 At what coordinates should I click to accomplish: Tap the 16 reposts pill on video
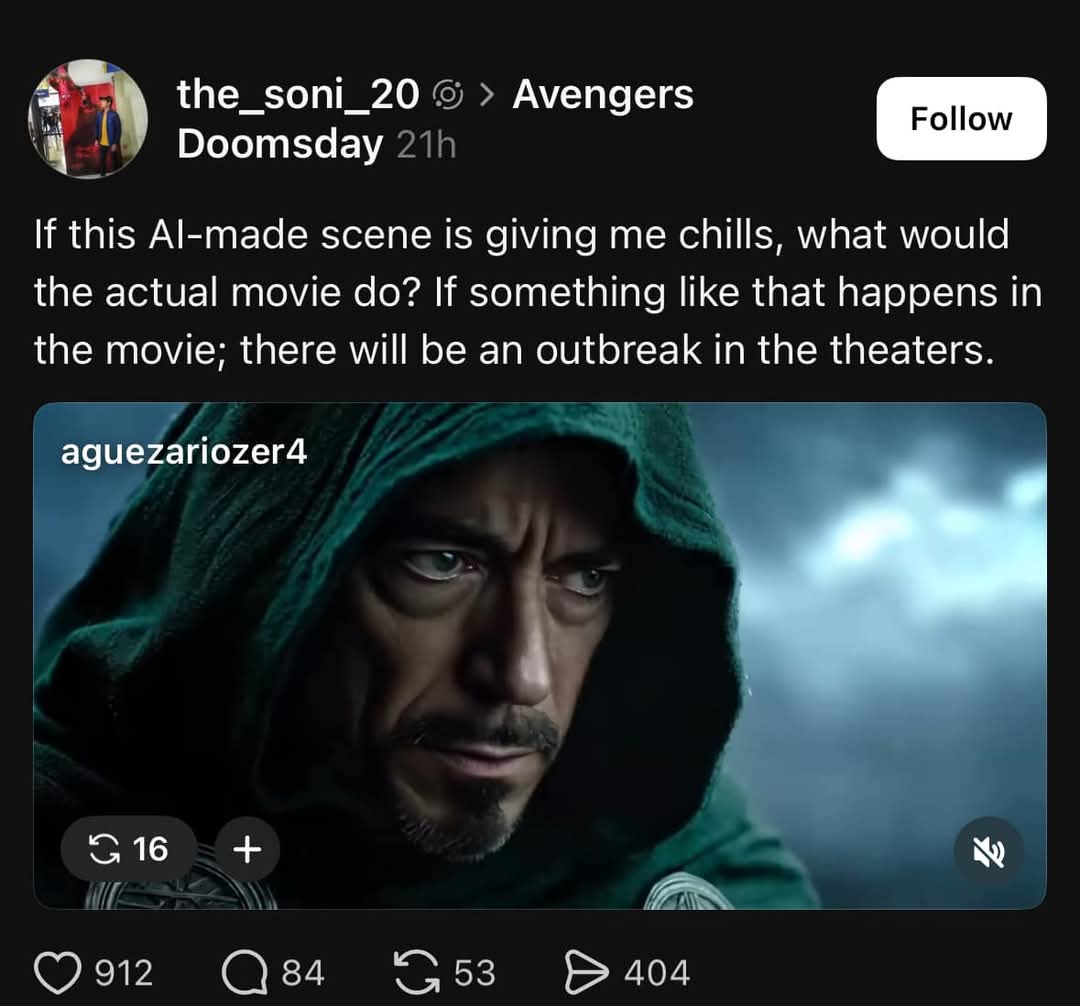tap(129, 849)
